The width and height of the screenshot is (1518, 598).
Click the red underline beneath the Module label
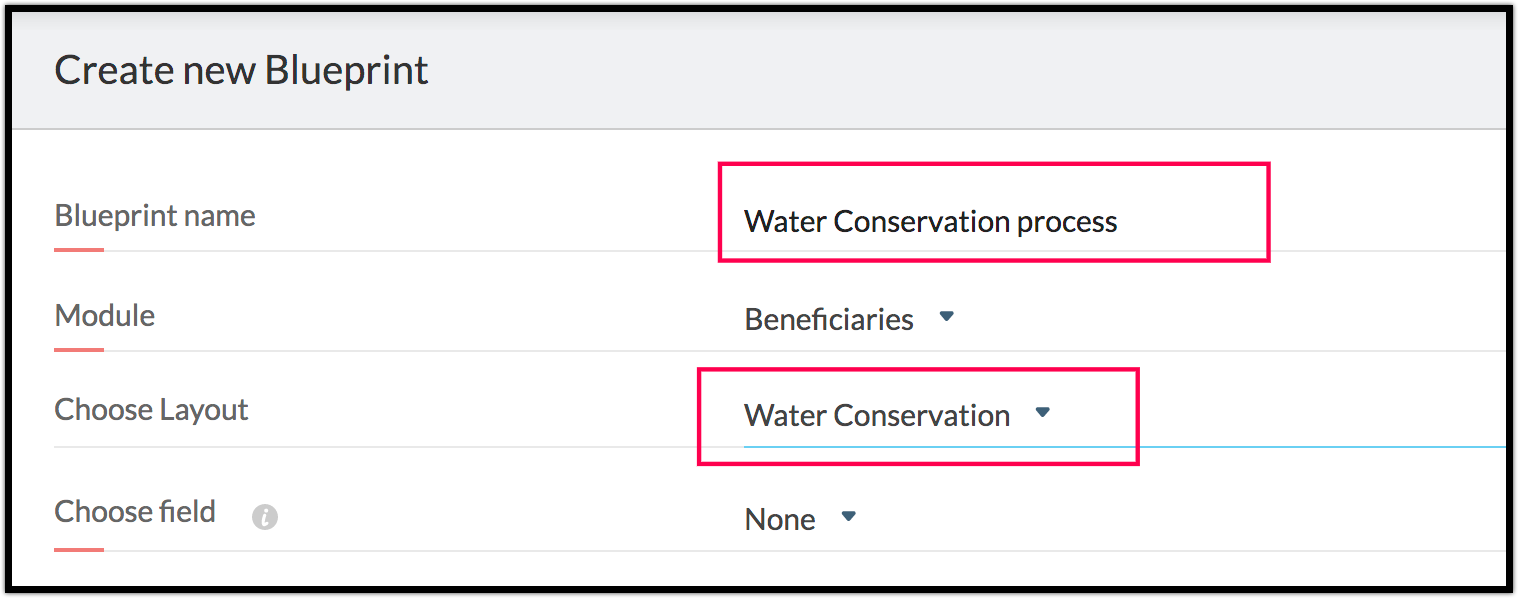(79, 349)
